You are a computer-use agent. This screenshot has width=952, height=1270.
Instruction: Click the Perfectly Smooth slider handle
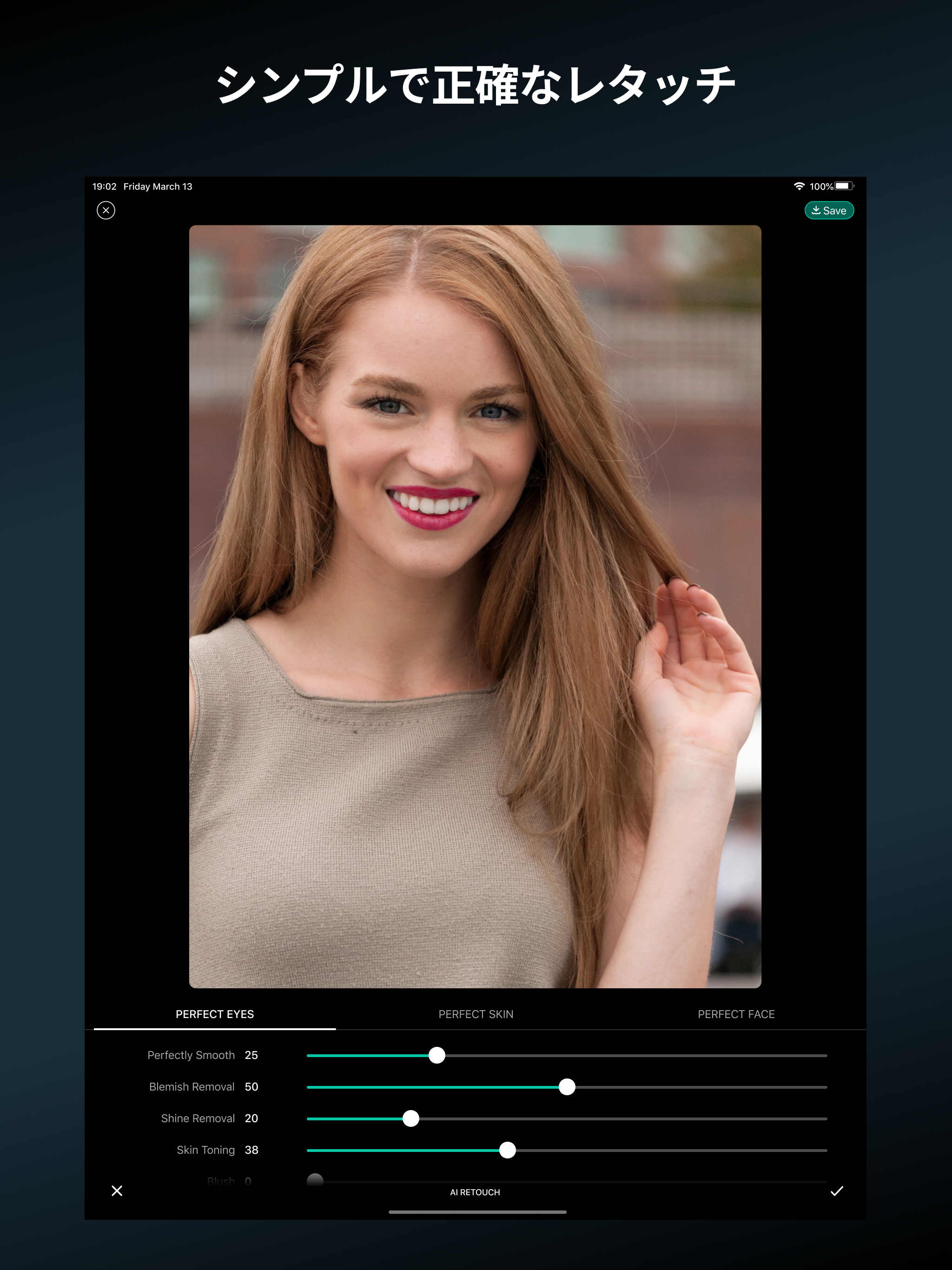pos(437,1055)
